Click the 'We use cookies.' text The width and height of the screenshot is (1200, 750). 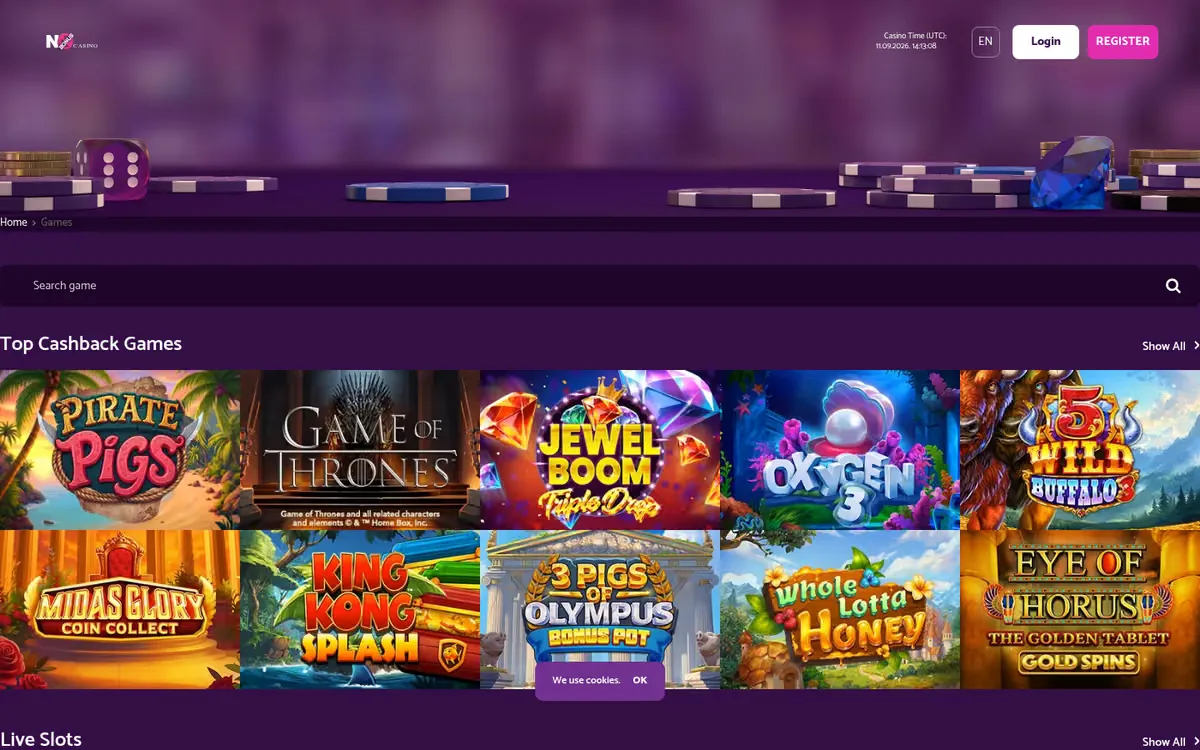[x=586, y=680]
